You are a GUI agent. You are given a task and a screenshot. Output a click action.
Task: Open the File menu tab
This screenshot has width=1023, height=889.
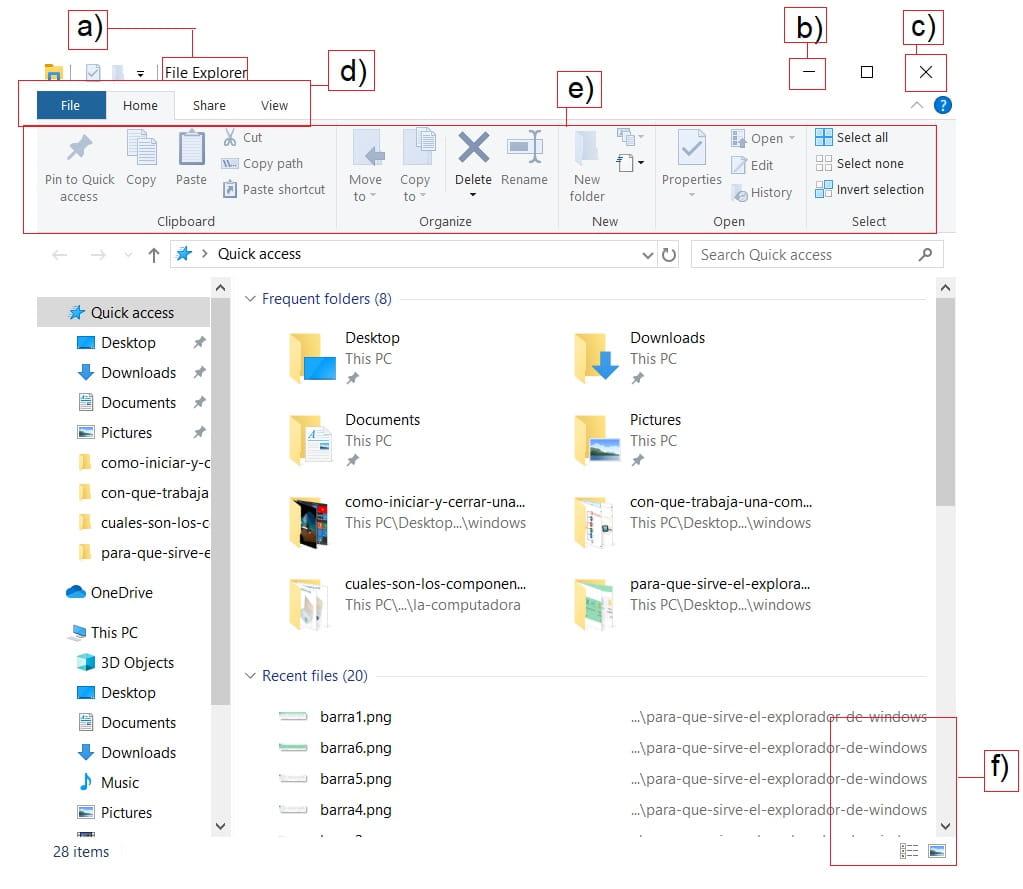pos(70,105)
